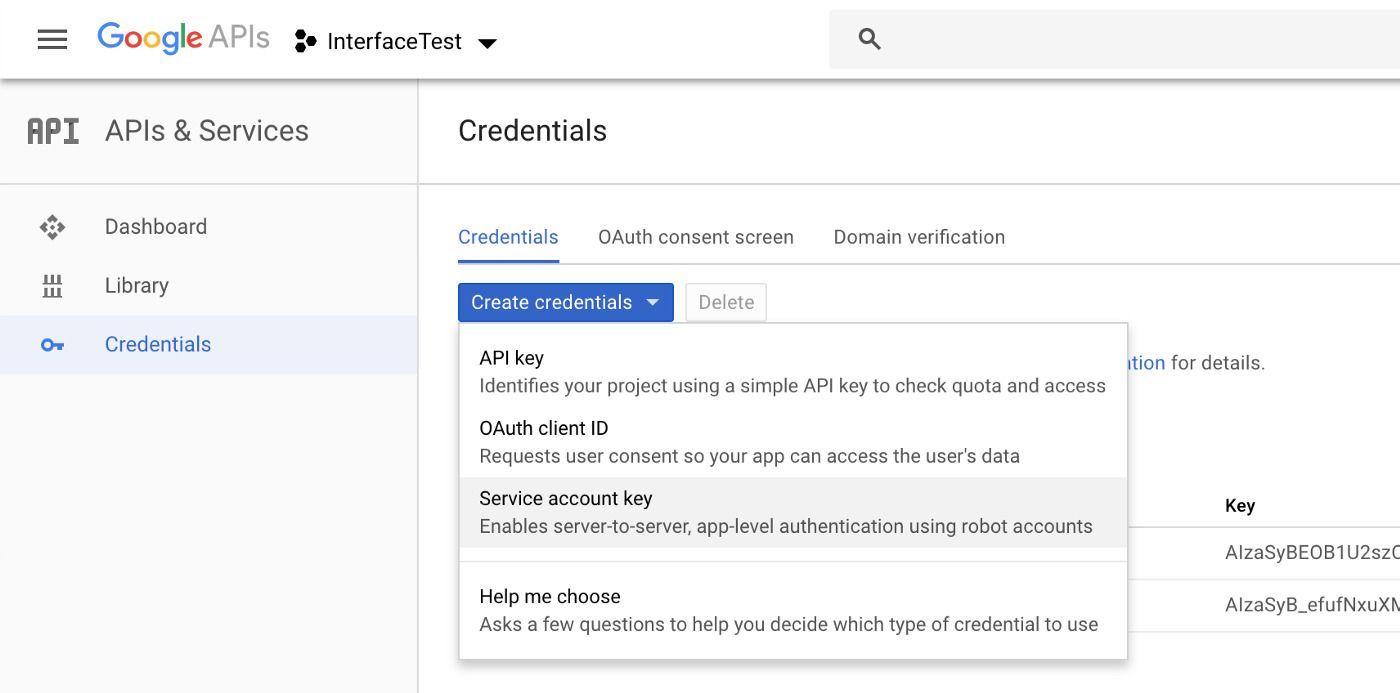The width and height of the screenshot is (1400, 693).
Task: Switch to the Credentials tab
Action: click(x=508, y=237)
